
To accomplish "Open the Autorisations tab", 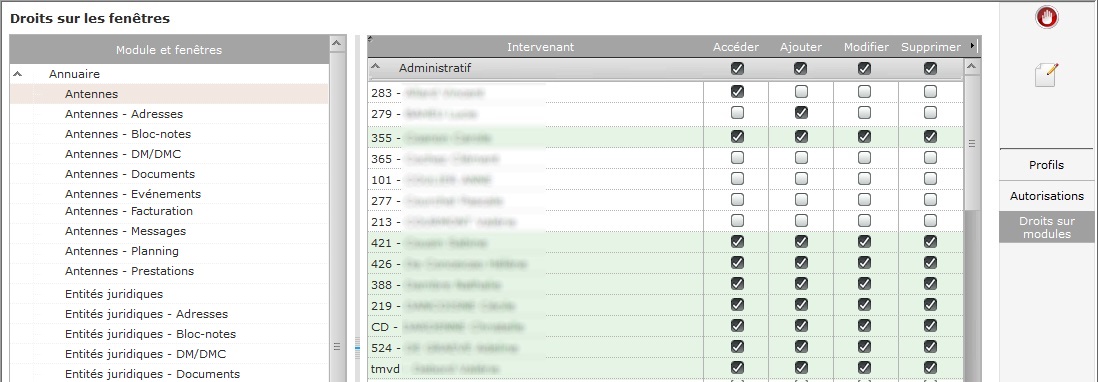I will tap(1046, 196).
